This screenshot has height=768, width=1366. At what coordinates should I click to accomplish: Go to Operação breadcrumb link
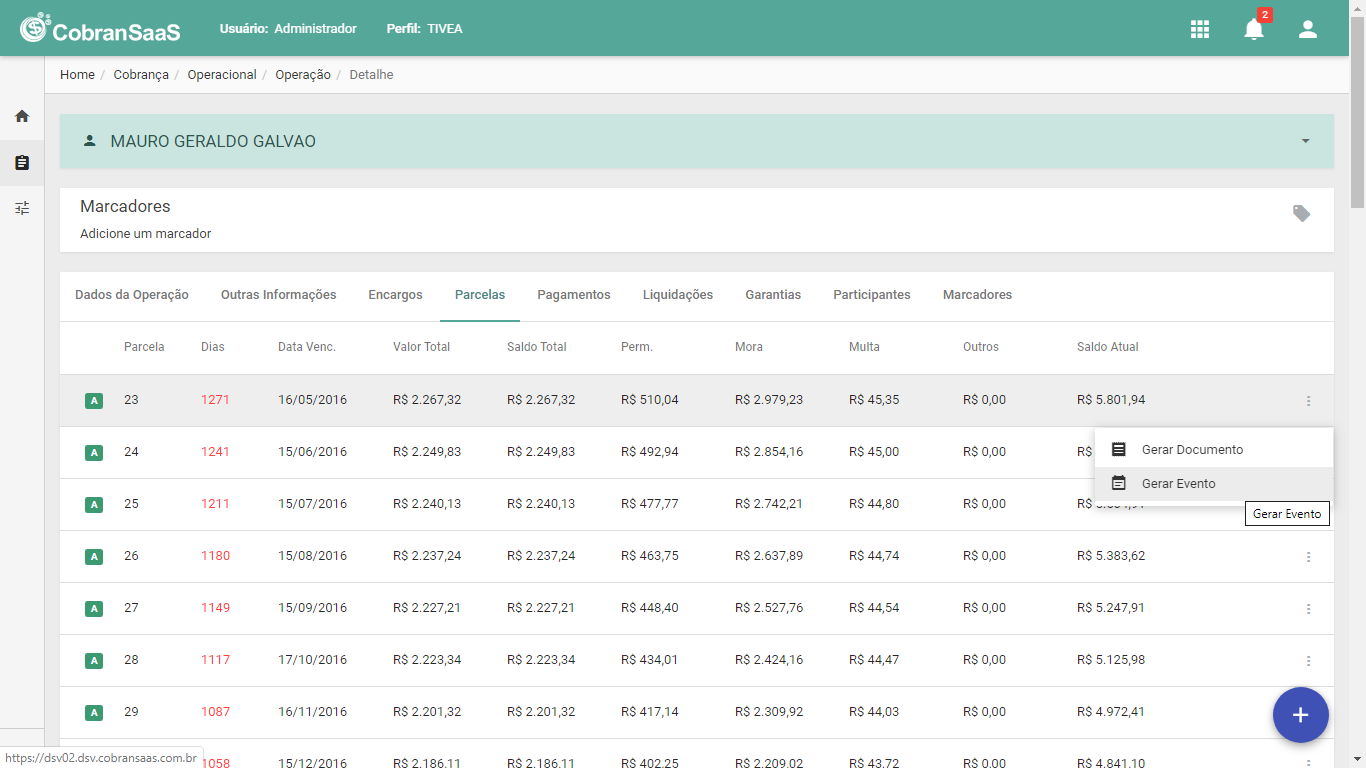(303, 75)
